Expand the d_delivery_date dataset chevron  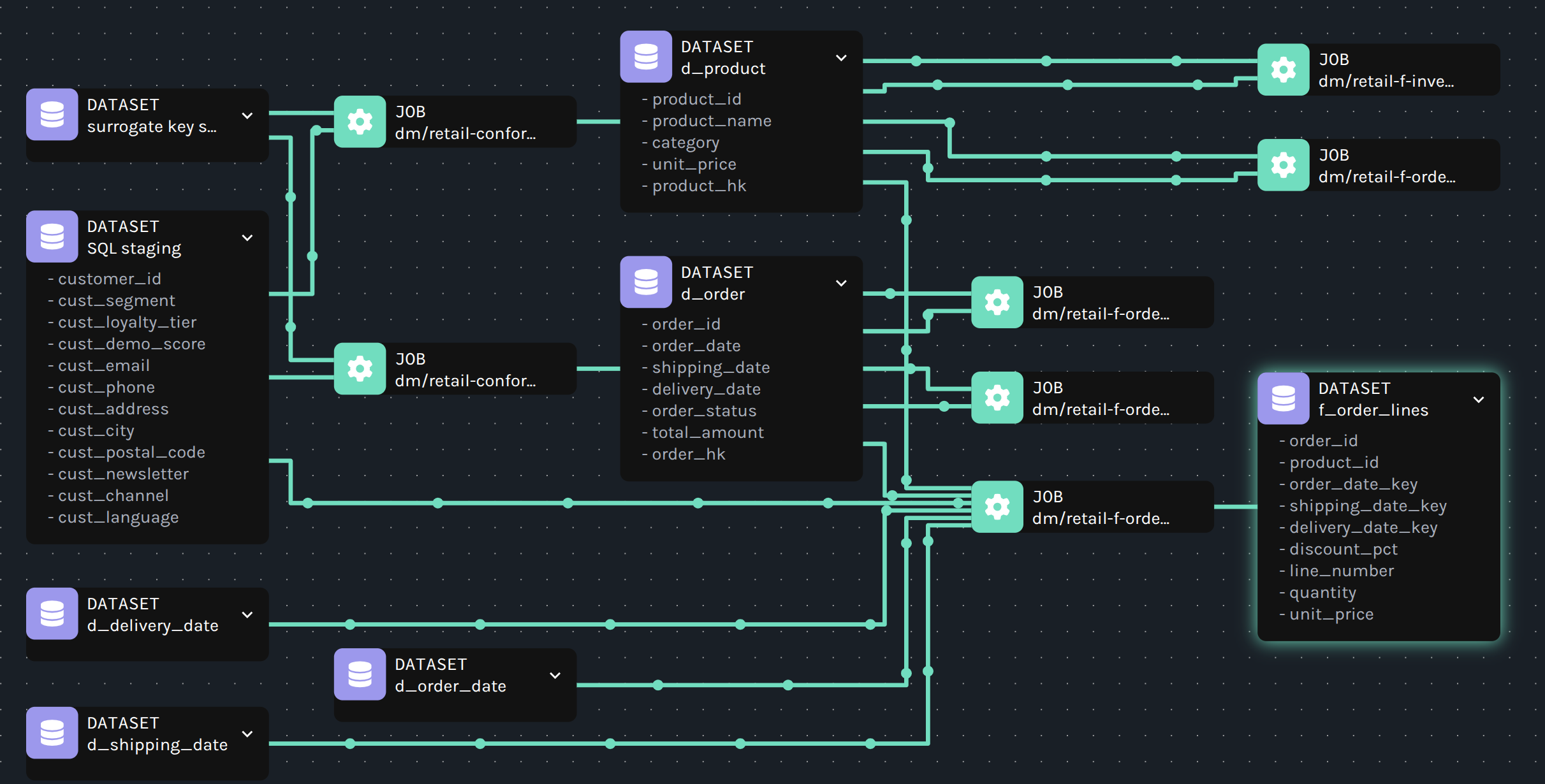point(247,614)
